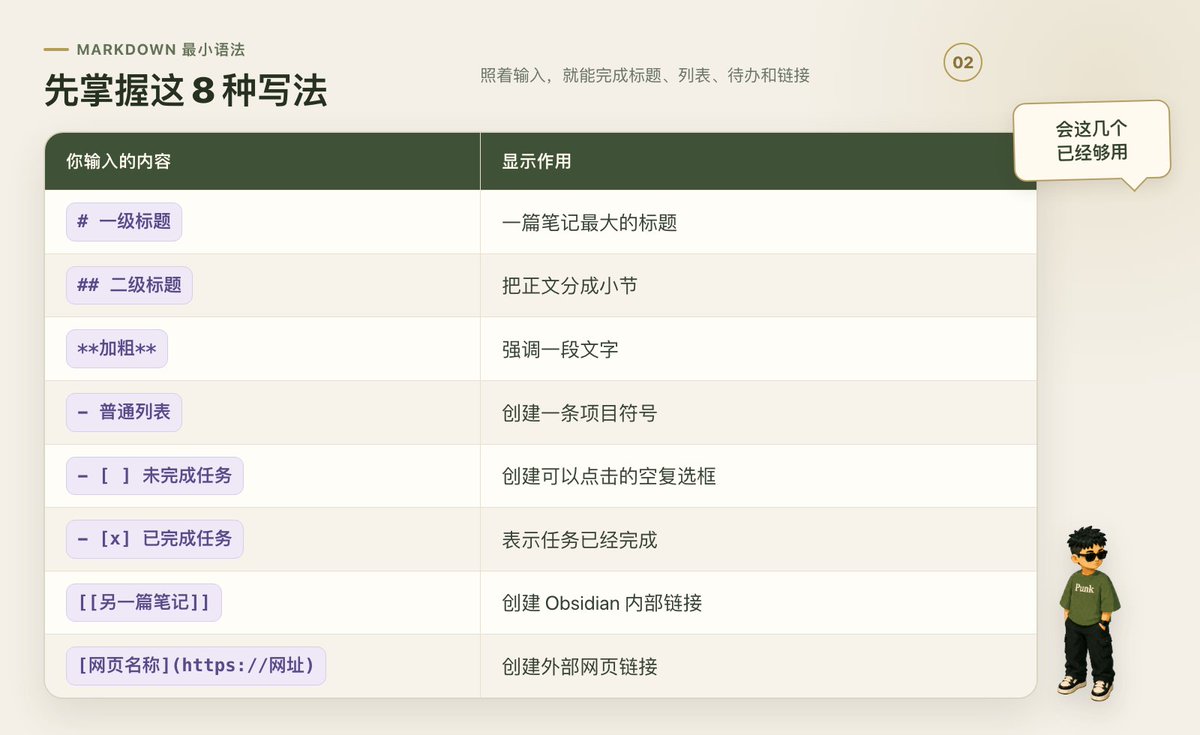Click the - [ ] 未完成任务 code chip
This screenshot has width=1200, height=735.
point(155,476)
